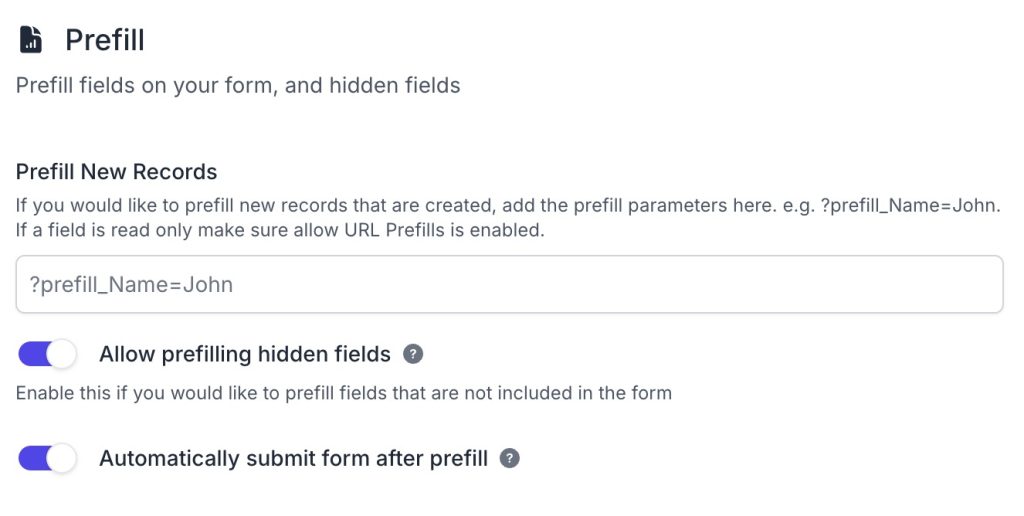
Task: Click the "Automatically submit form after prefill" label
Action: (293, 459)
